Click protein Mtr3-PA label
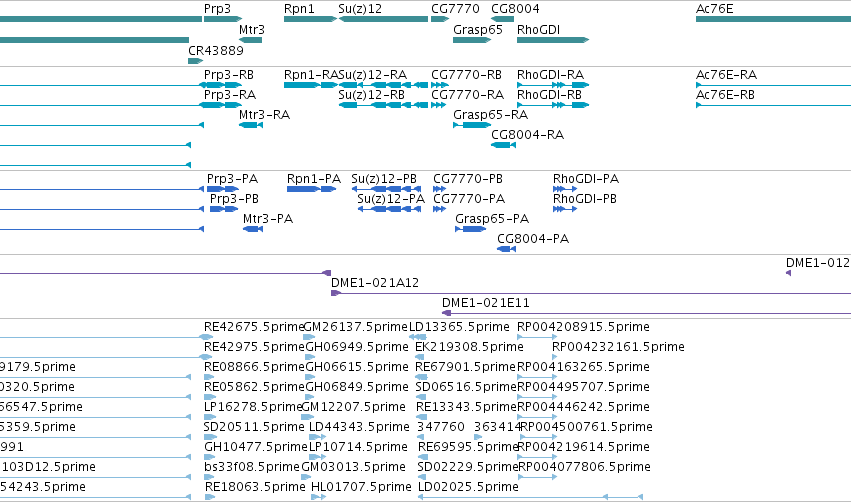Viewport: 851px width, 502px height. click(268, 219)
